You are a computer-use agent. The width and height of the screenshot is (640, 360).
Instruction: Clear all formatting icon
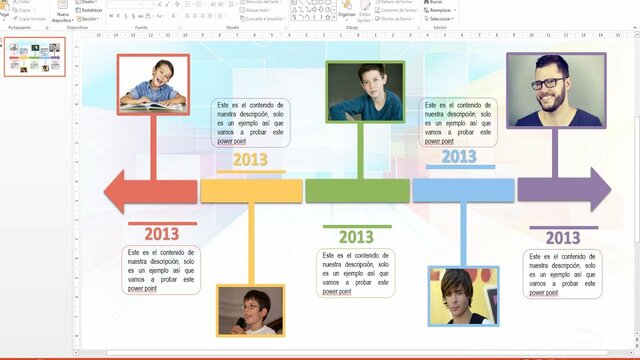coord(177,4)
